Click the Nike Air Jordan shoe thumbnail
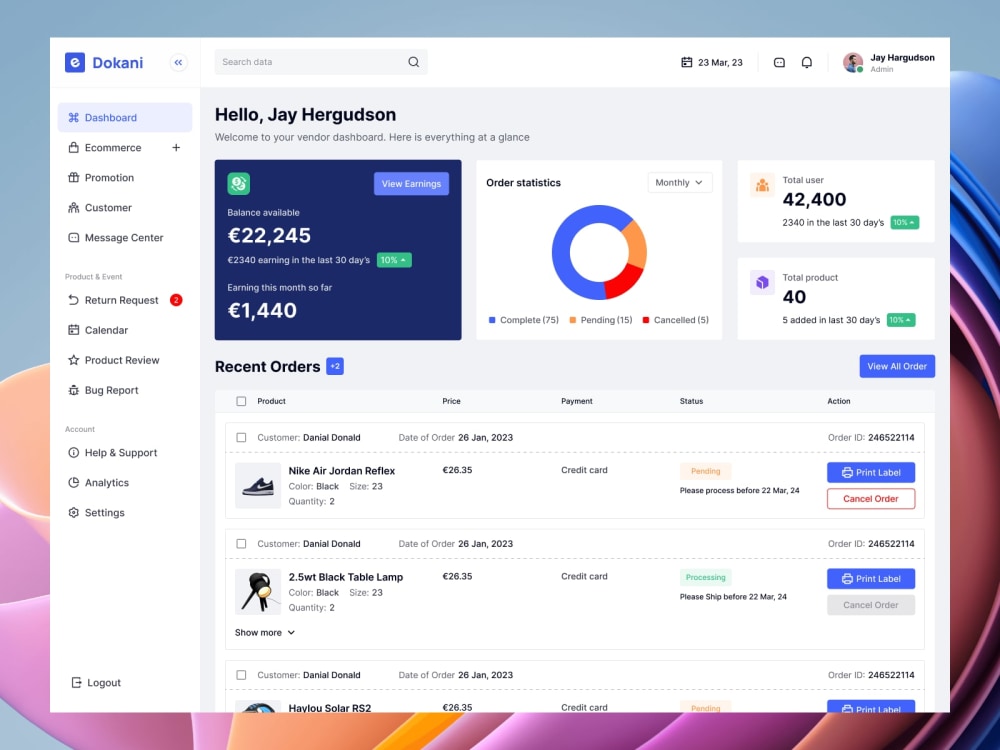The image size is (1000, 750). click(258, 485)
